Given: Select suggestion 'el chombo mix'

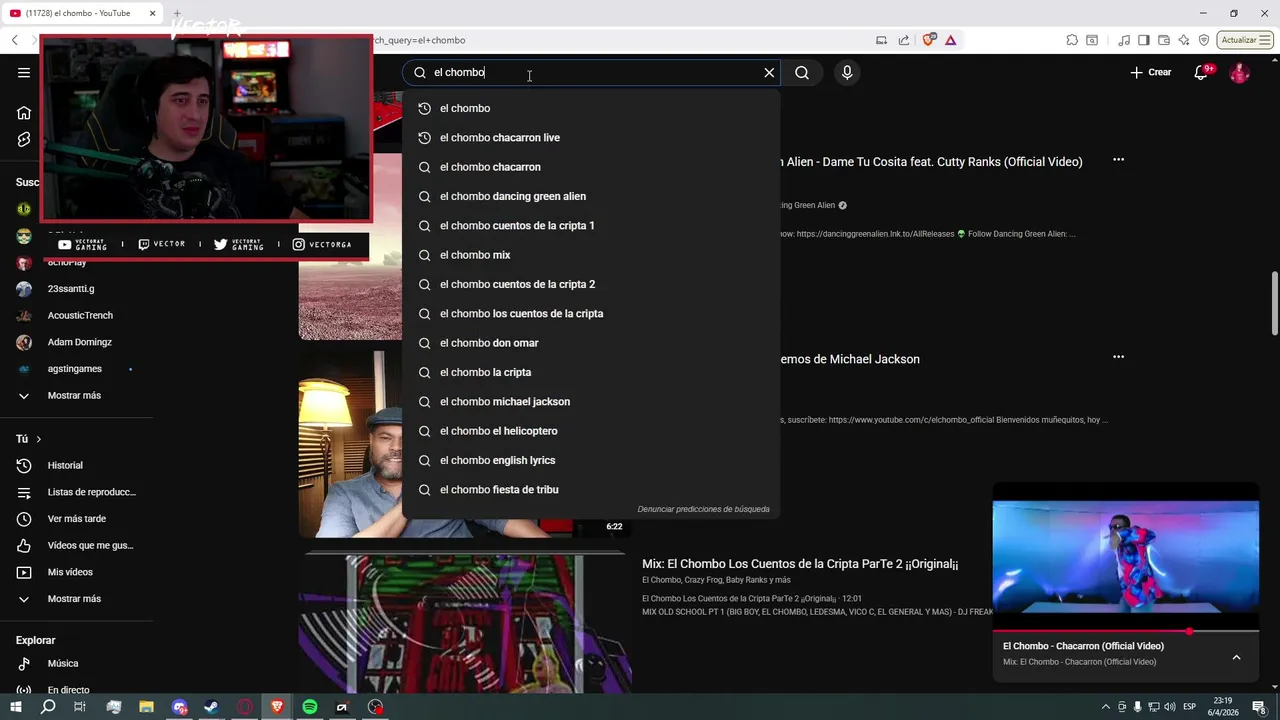Looking at the screenshot, I should (591, 255).
